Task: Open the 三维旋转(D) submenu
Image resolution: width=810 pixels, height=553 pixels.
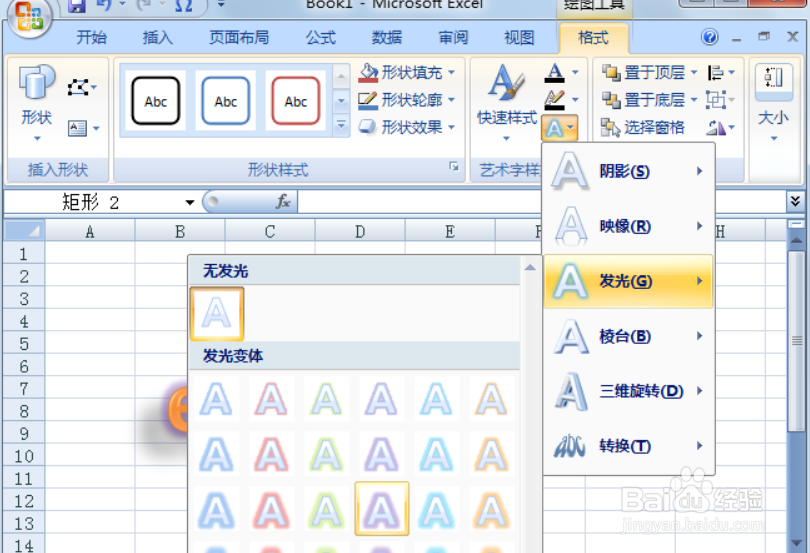Action: 628,391
